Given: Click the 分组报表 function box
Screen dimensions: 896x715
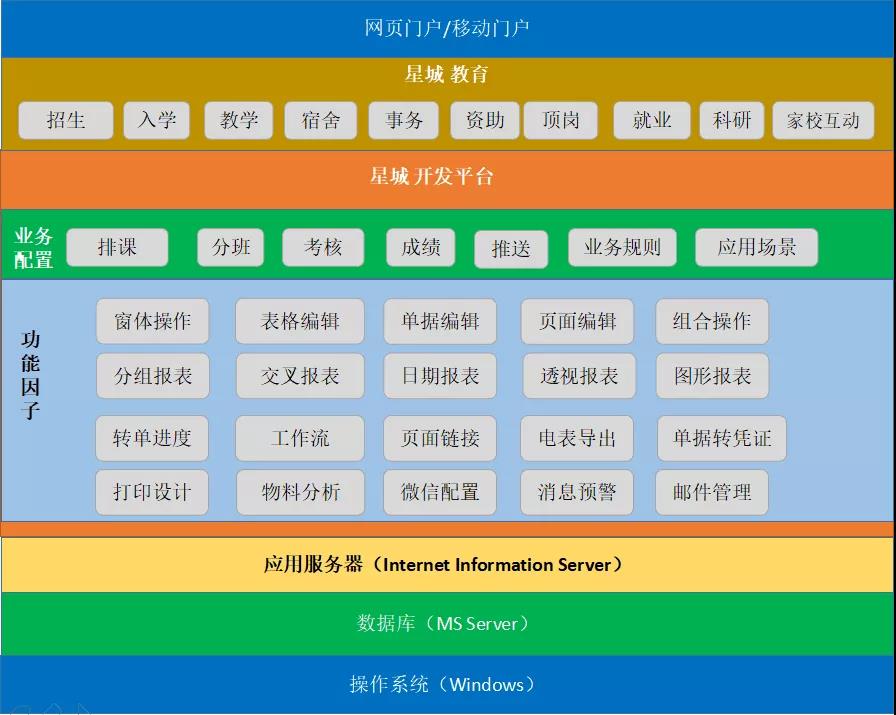Looking at the screenshot, I should pyautogui.click(x=153, y=376).
